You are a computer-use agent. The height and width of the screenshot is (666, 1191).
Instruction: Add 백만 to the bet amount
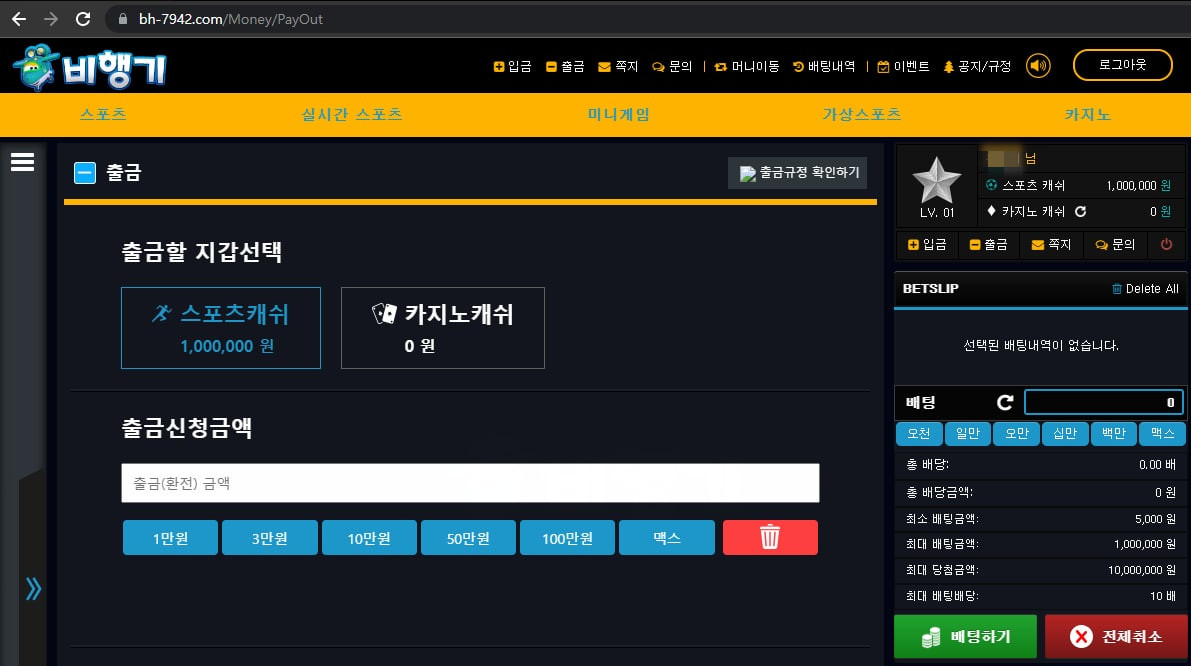point(1114,434)
